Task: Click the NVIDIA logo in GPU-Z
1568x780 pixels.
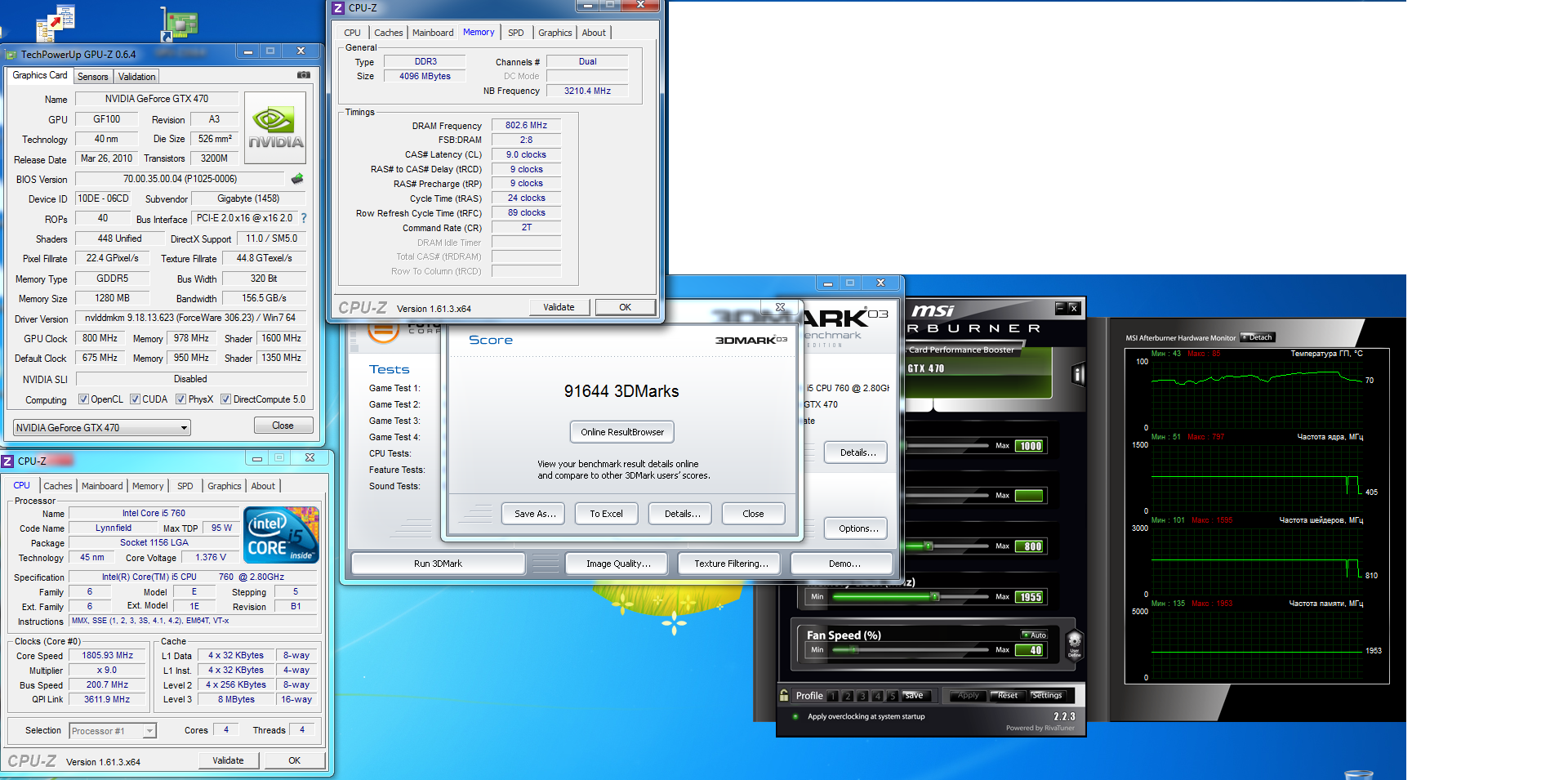Action: point(275,130)
